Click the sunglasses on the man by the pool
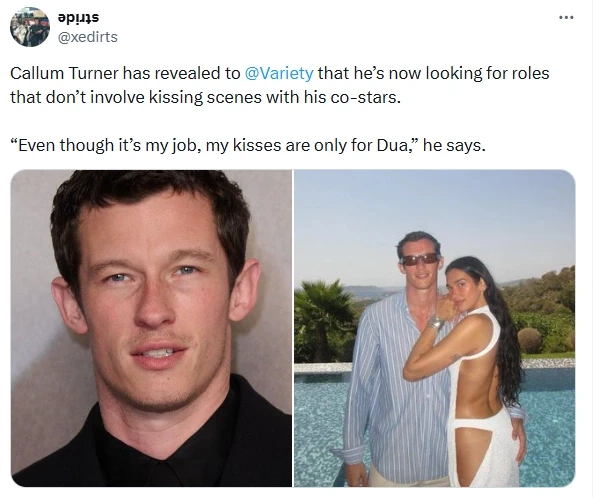The height and width of the screenshot is (497, 593). 420,259
